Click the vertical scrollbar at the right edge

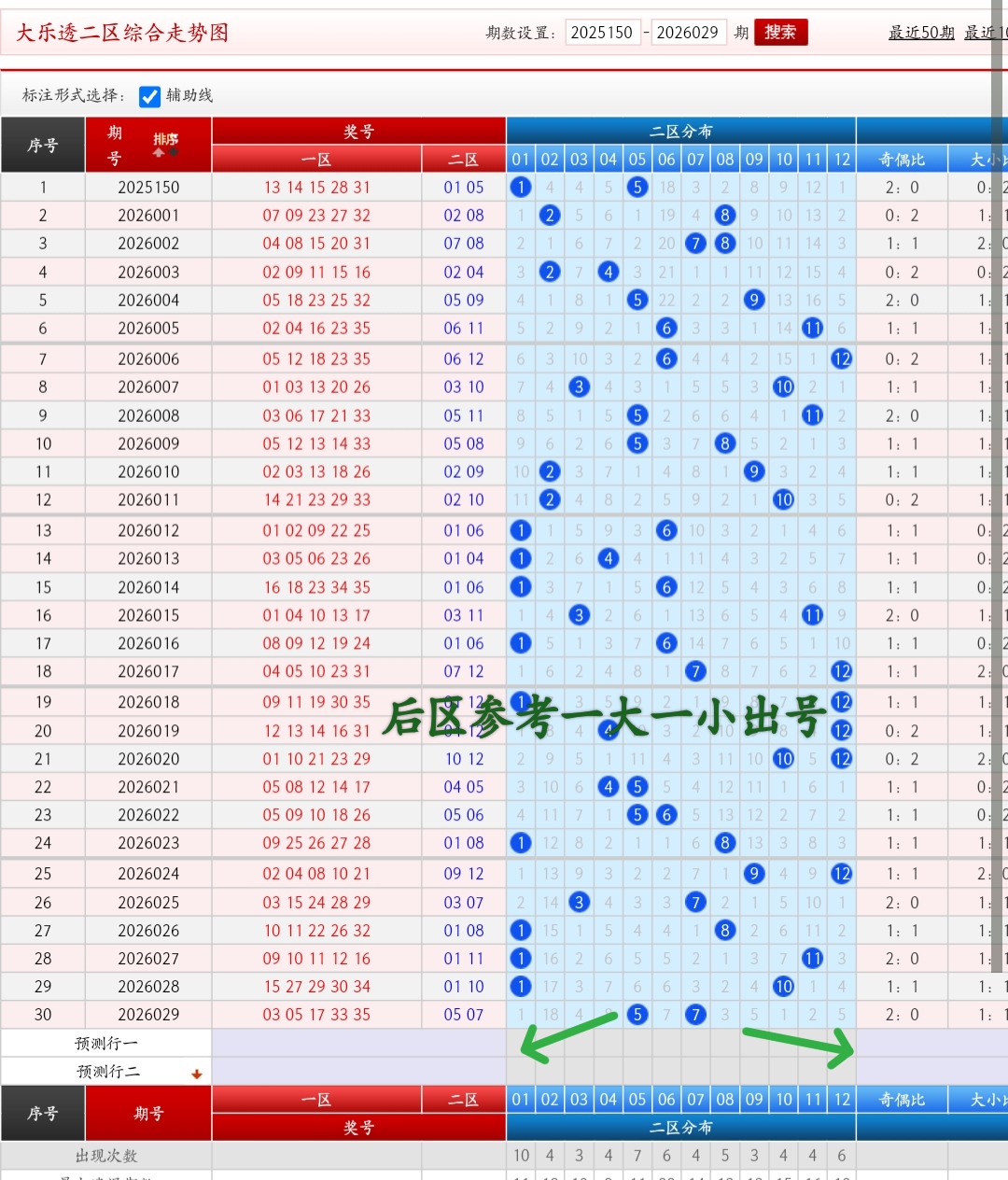[998, 485]
